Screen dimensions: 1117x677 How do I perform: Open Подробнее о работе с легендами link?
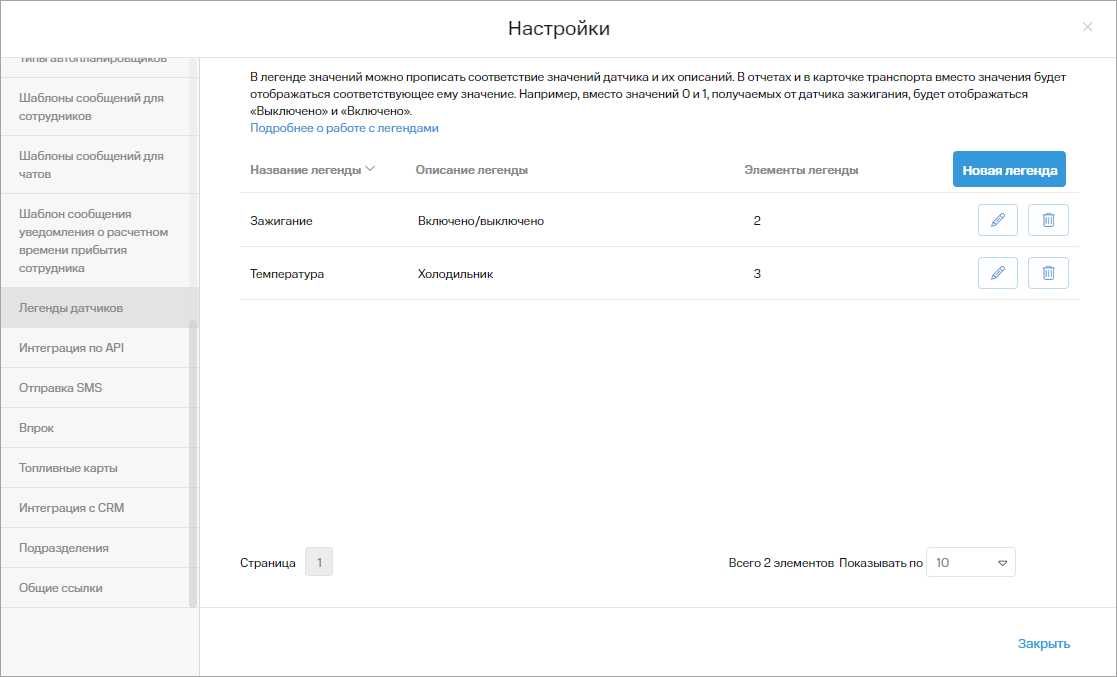point(344,128)
